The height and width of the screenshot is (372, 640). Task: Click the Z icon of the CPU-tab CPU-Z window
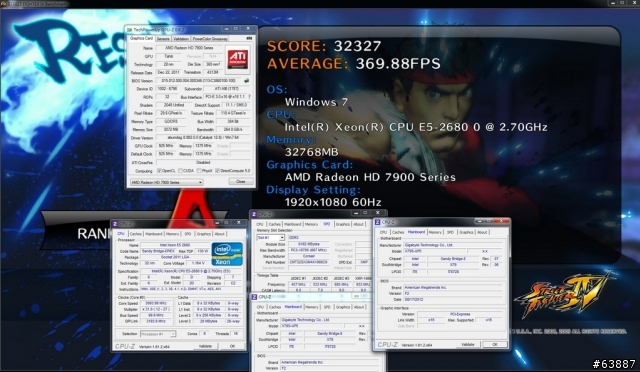[116, 224]
